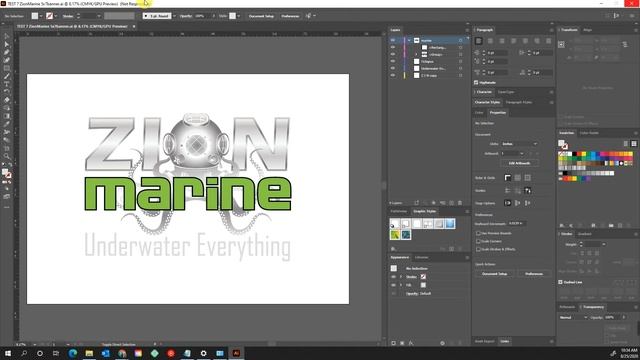This screenshot has width=640, height=360.
Task: Click the Edit Artboards button
Action: tap(519, 163)
